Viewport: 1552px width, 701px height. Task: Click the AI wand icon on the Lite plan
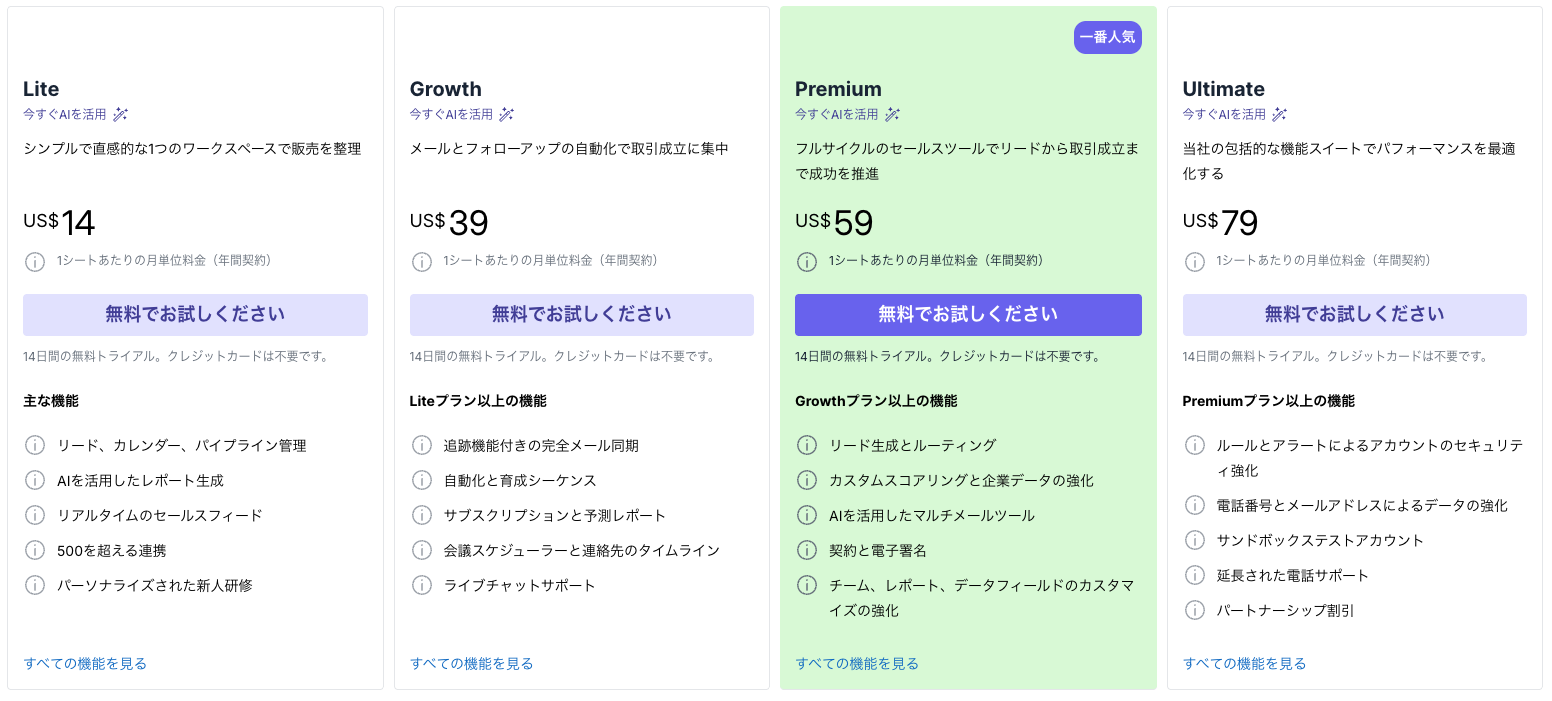tap(122, 114)
